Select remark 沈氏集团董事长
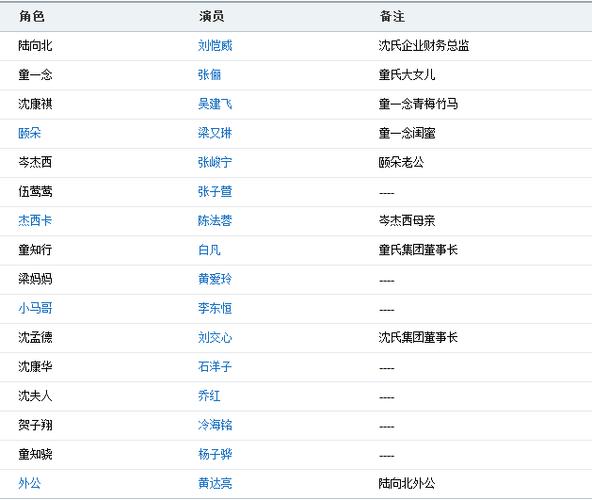592x500 pixels. [418, 337]
